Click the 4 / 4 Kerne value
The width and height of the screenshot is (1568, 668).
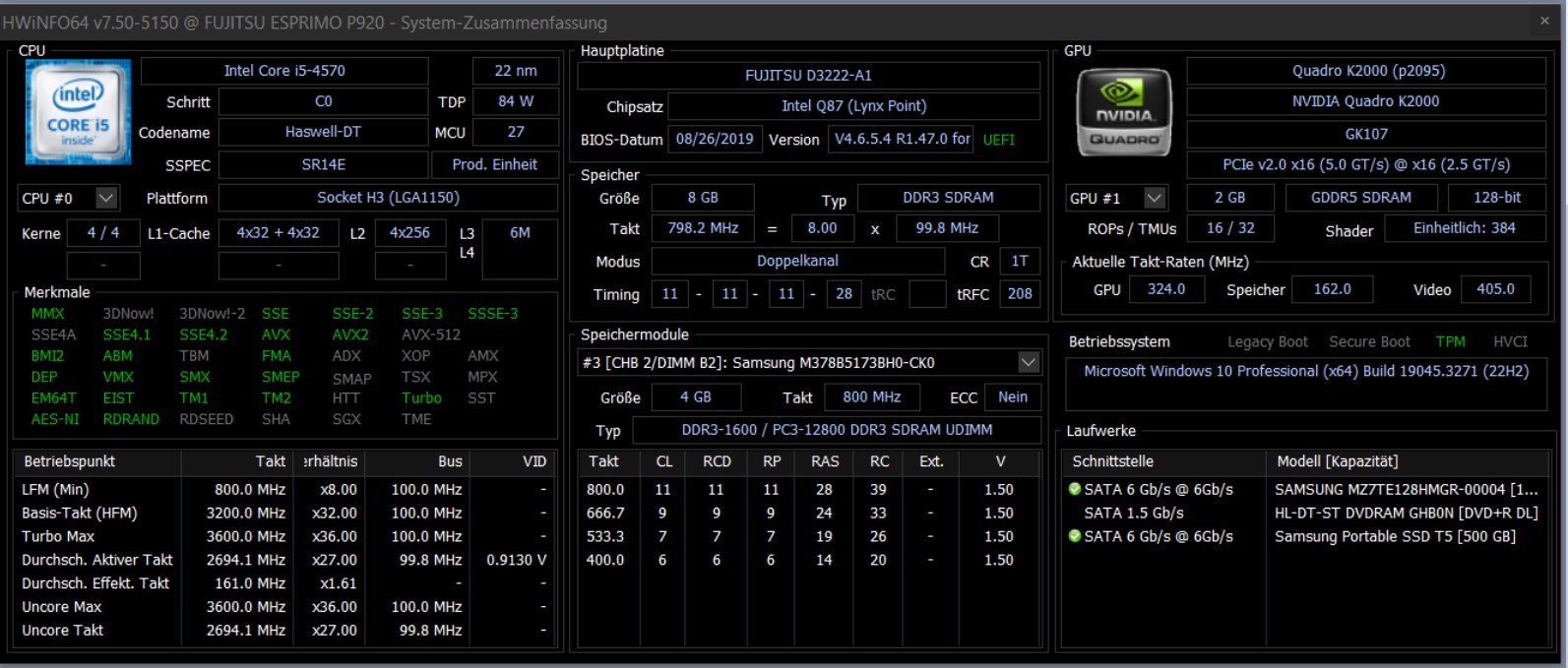tap(102, 233)
